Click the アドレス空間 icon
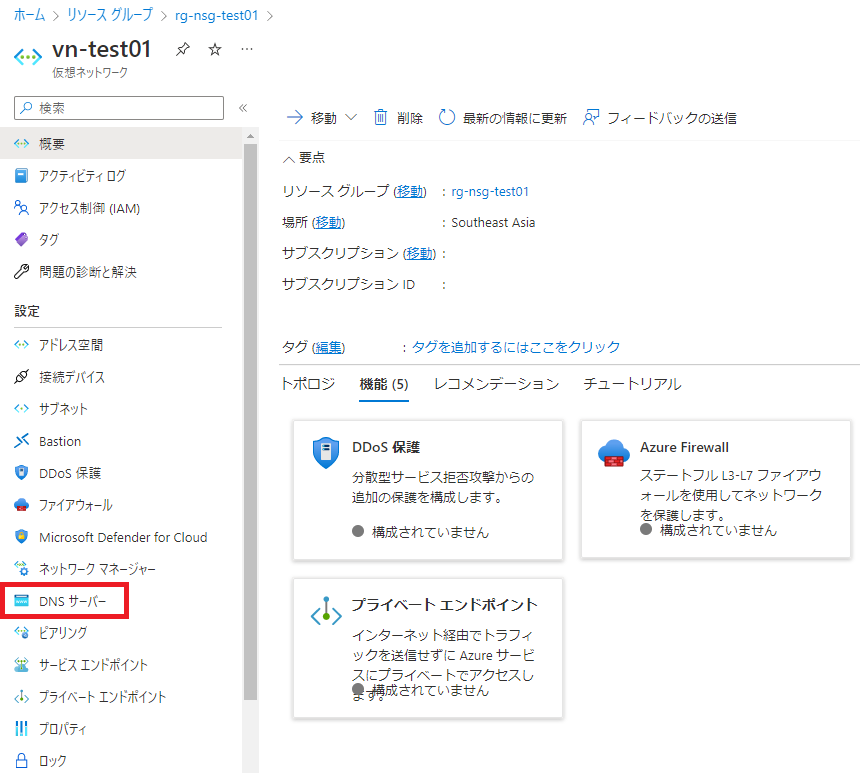Image resolution: width=860 pixels, height=773 pixels. click(21, 345)
